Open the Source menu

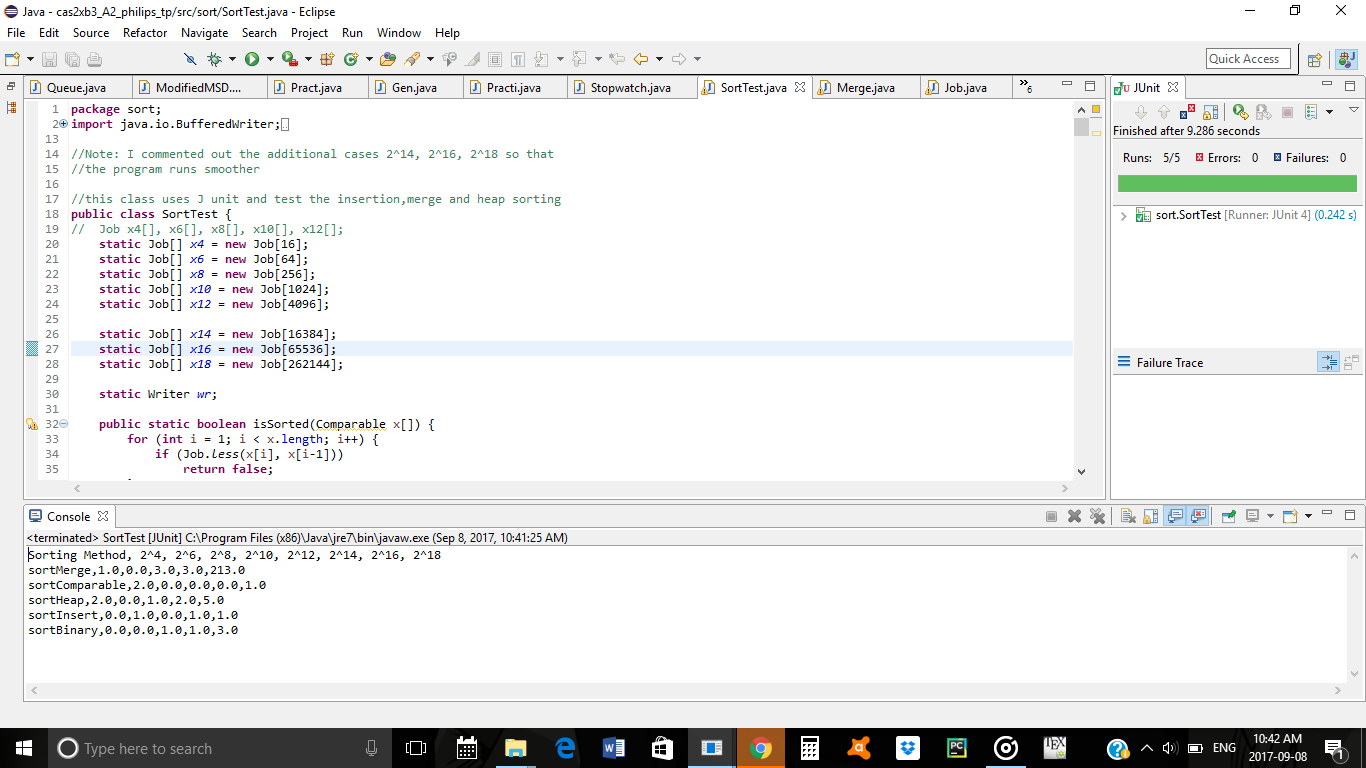91,33
